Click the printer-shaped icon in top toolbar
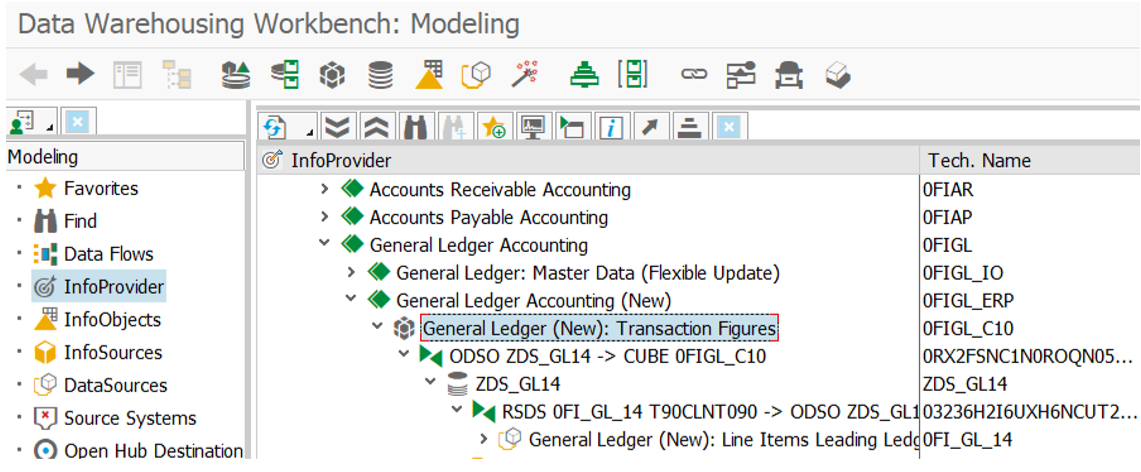Viewport: 1141px width, 472px height. [x=789, y=74]
